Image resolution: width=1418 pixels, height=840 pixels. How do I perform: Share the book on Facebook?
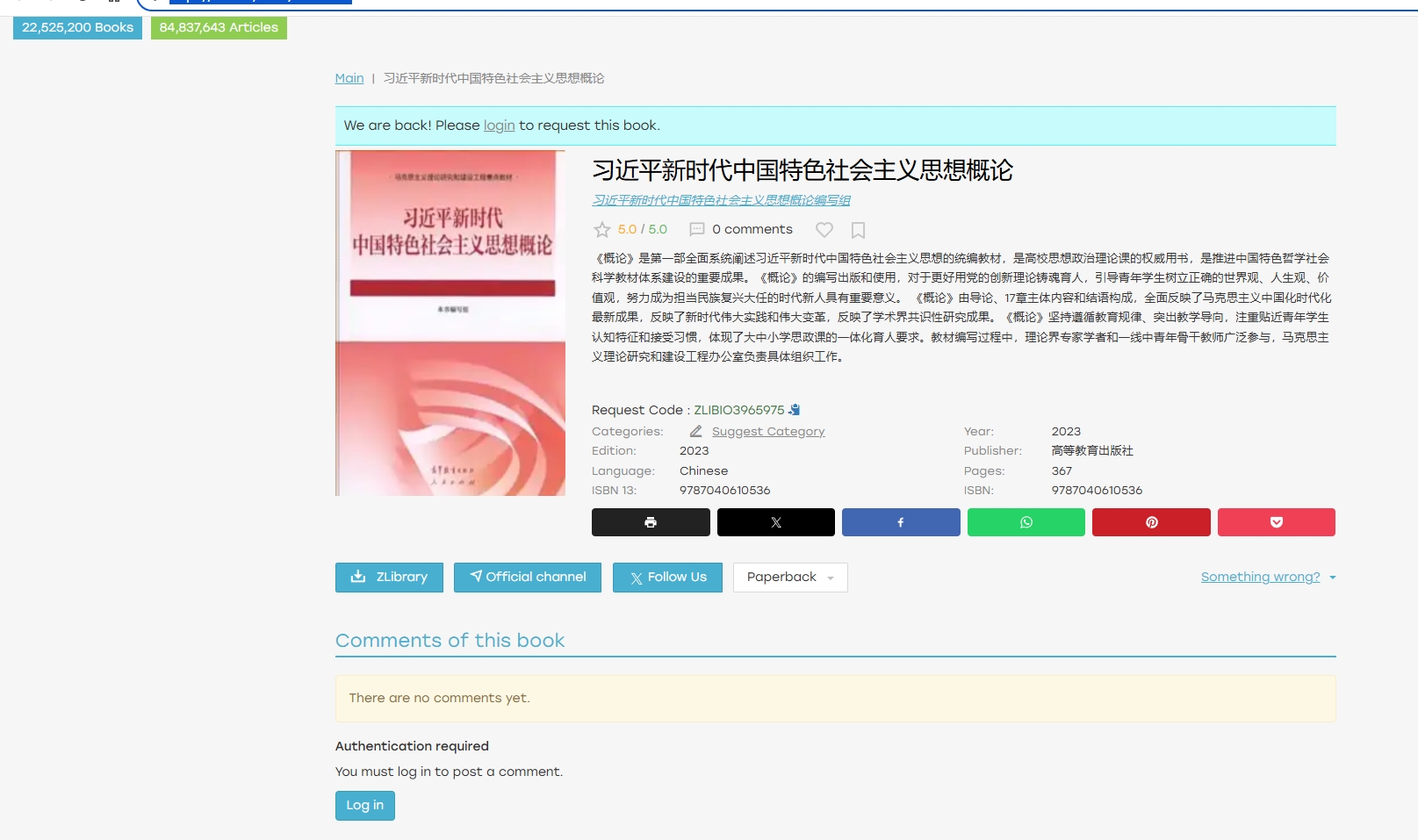click(900, 521)
